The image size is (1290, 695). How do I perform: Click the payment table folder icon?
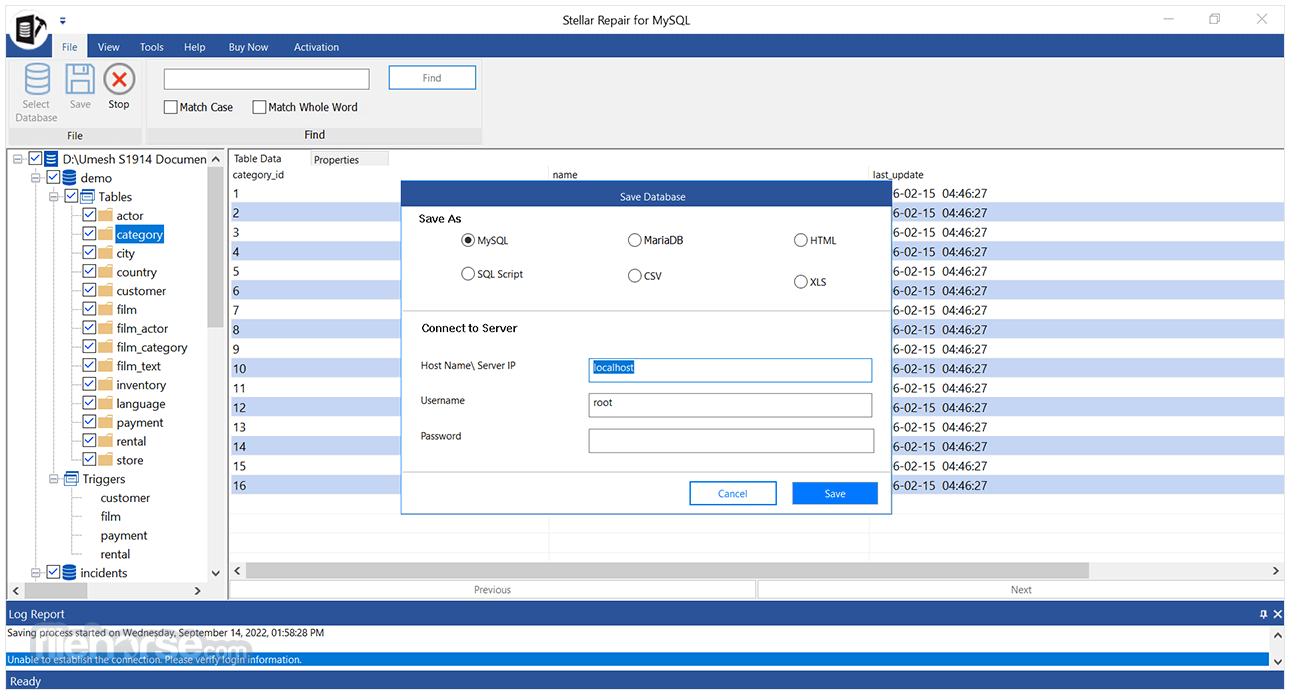coord(106,422)
